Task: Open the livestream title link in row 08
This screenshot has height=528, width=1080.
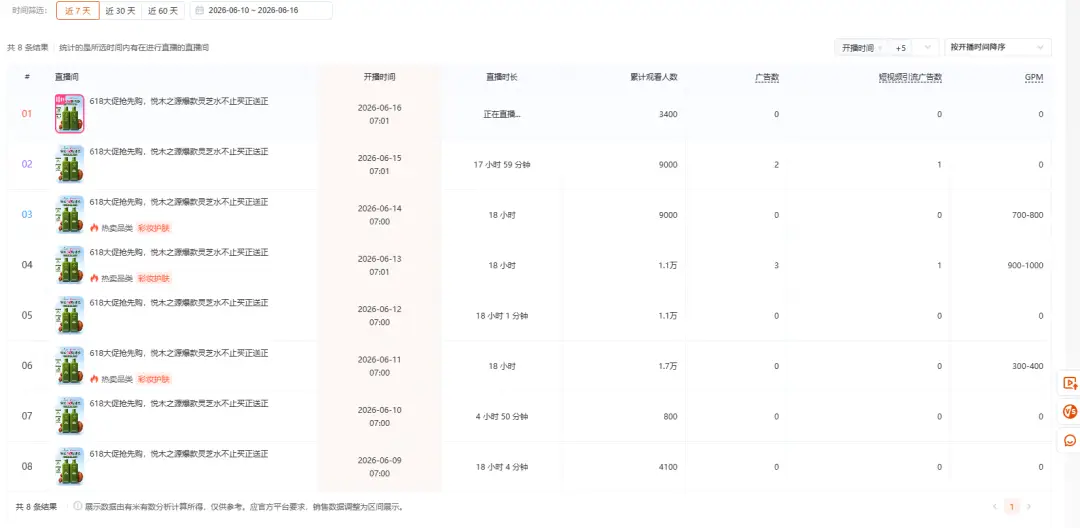Action: point(179,454)
